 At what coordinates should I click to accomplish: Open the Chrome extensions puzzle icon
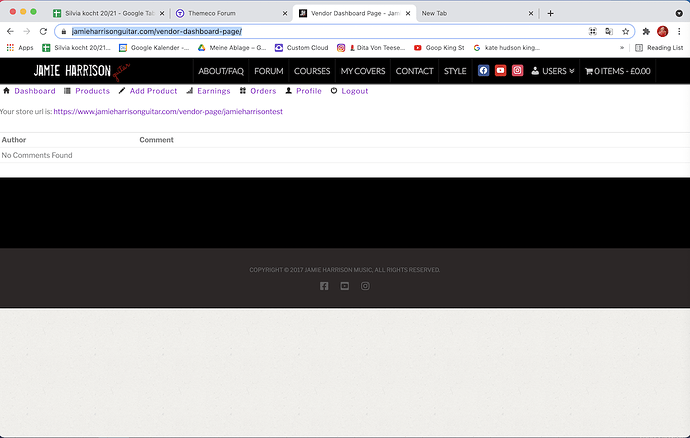[x=646, y=31]
